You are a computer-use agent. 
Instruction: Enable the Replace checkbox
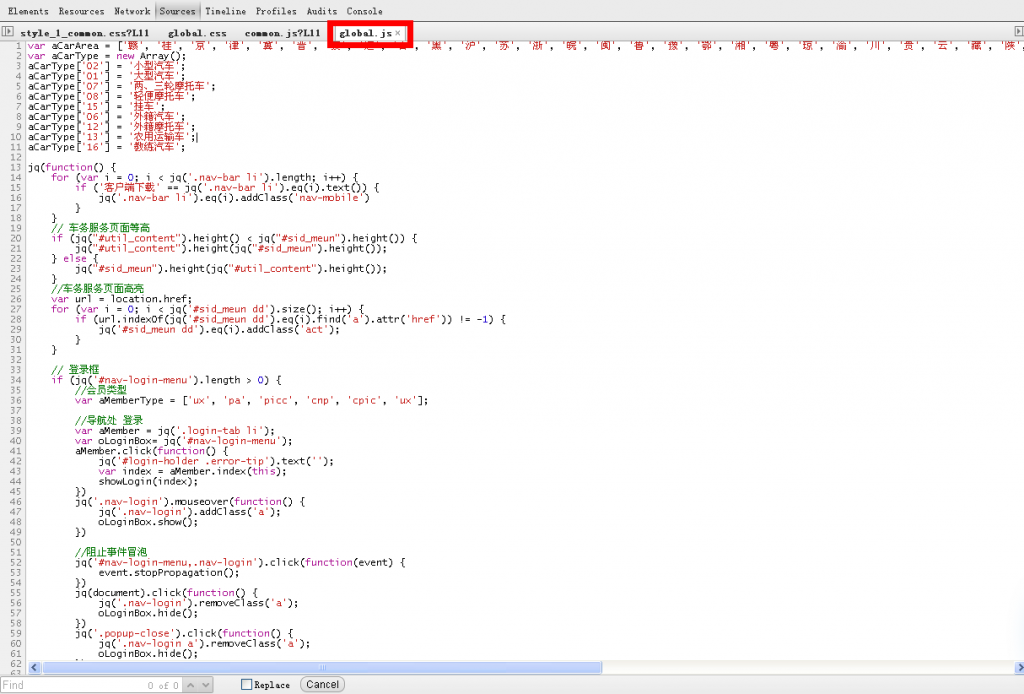click(246, 684)
